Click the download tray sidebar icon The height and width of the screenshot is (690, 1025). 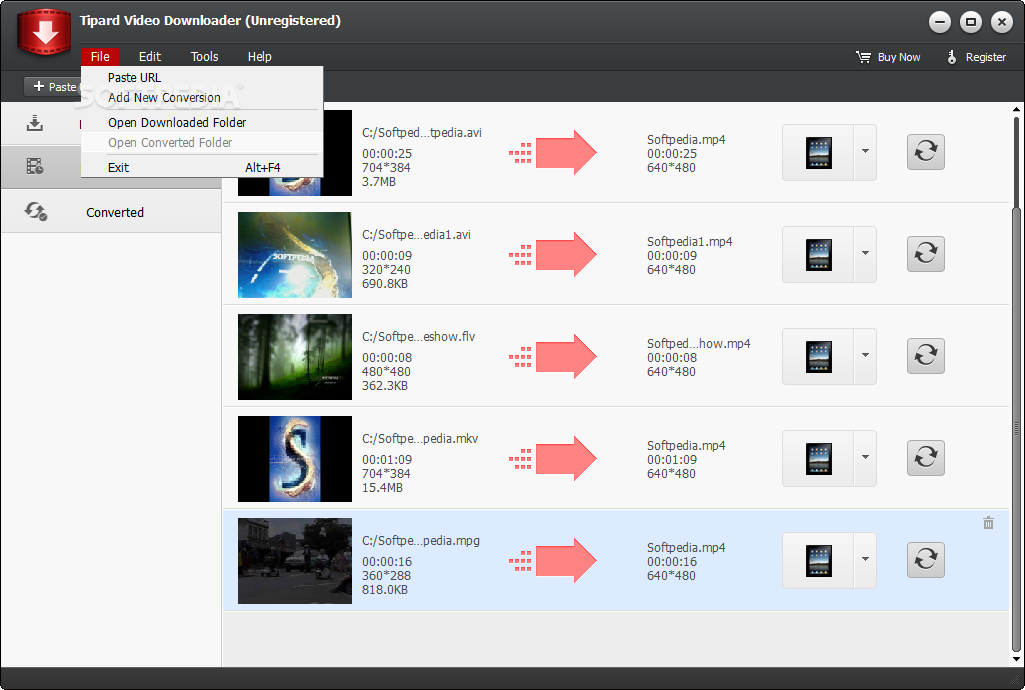click(x=35, y=123)
